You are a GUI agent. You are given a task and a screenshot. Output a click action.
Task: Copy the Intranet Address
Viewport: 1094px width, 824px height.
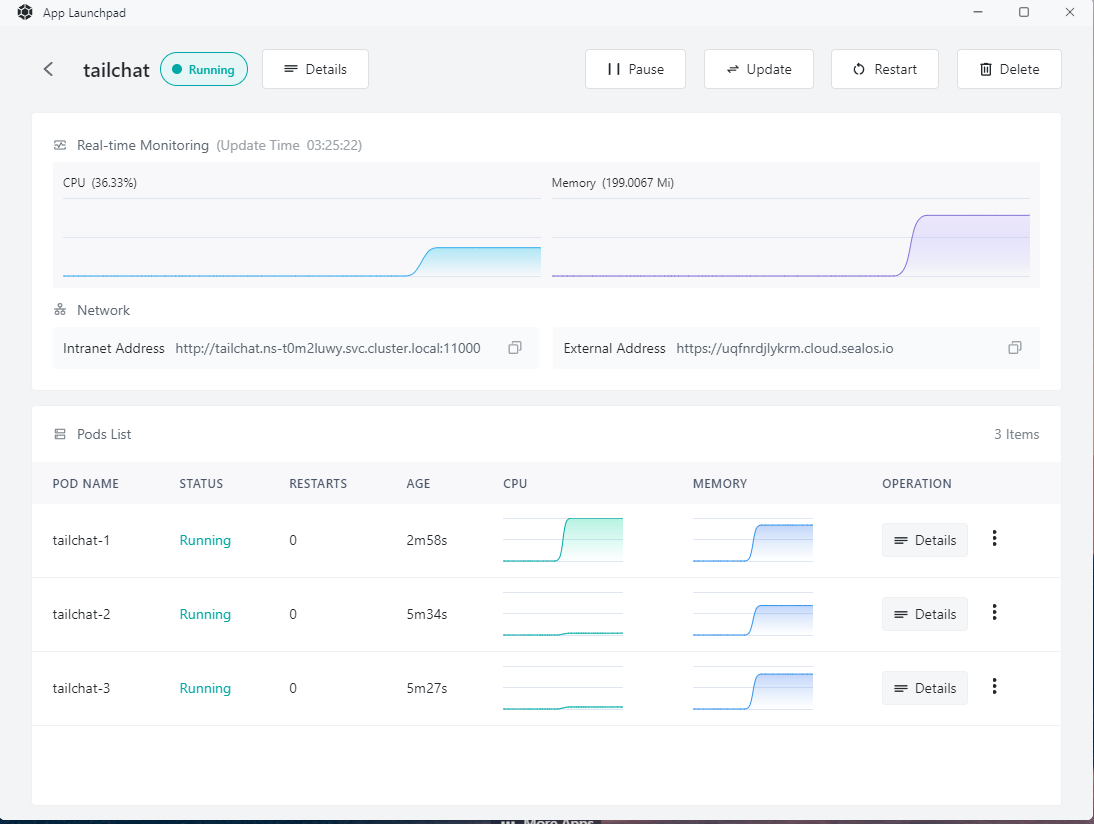(515, 348)
